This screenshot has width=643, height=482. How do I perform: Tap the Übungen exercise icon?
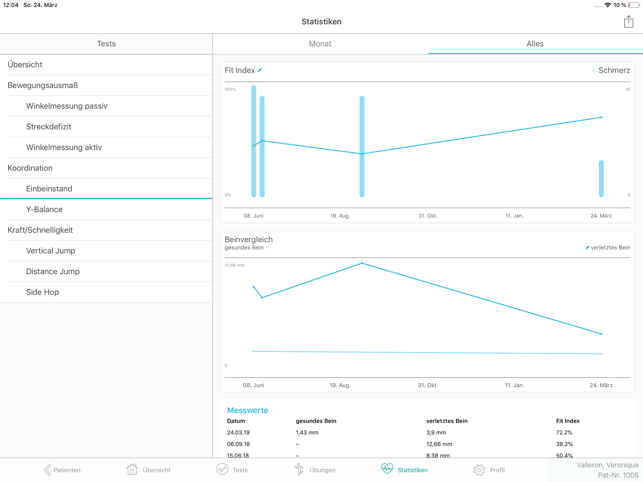pos(299,469)
